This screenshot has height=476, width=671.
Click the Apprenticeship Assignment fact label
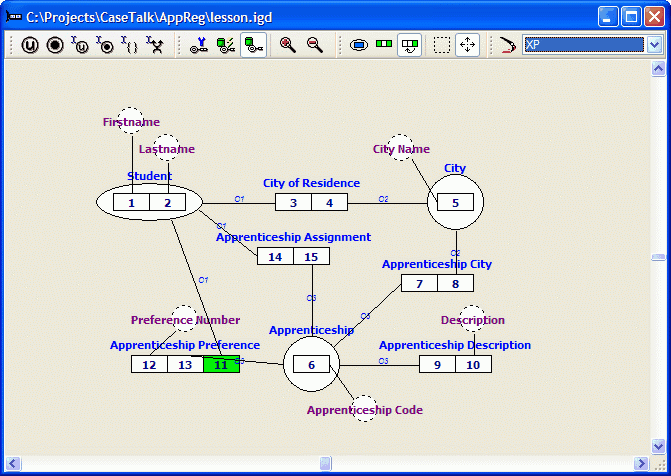click(293, 237)
